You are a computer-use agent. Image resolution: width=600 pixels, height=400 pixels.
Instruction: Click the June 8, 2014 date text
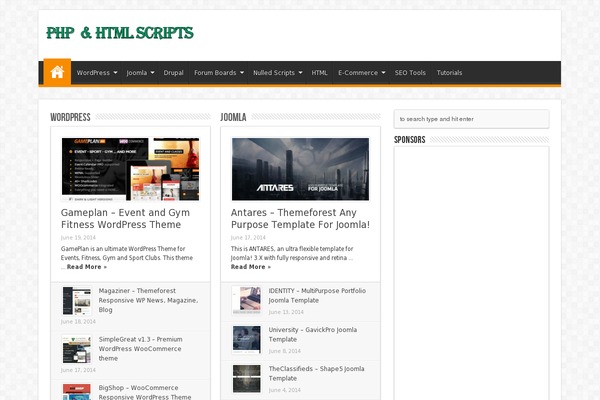pyautogui.click(x=284, y=351)
